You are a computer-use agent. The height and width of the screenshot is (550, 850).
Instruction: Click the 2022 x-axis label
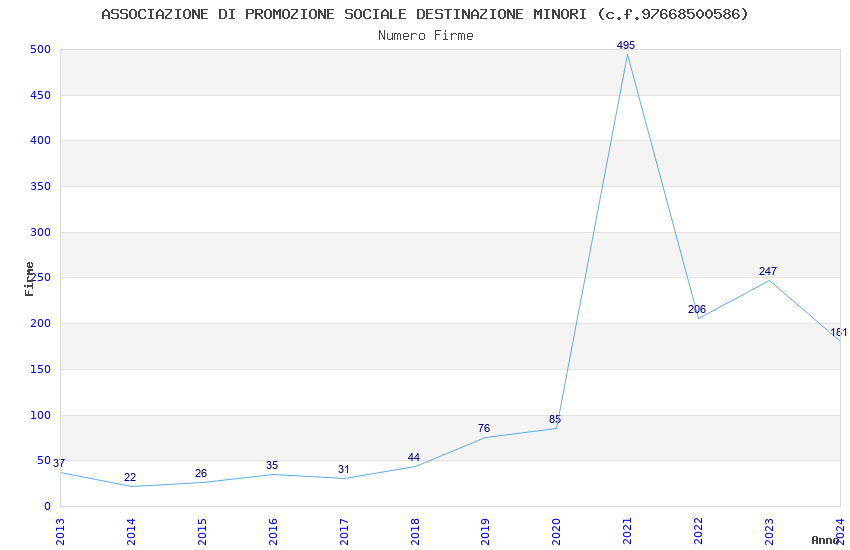coord(698,532)
